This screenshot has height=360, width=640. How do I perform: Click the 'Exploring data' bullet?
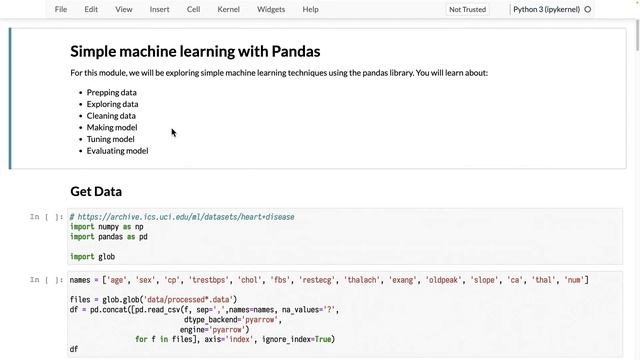click(x=112, y=104)
